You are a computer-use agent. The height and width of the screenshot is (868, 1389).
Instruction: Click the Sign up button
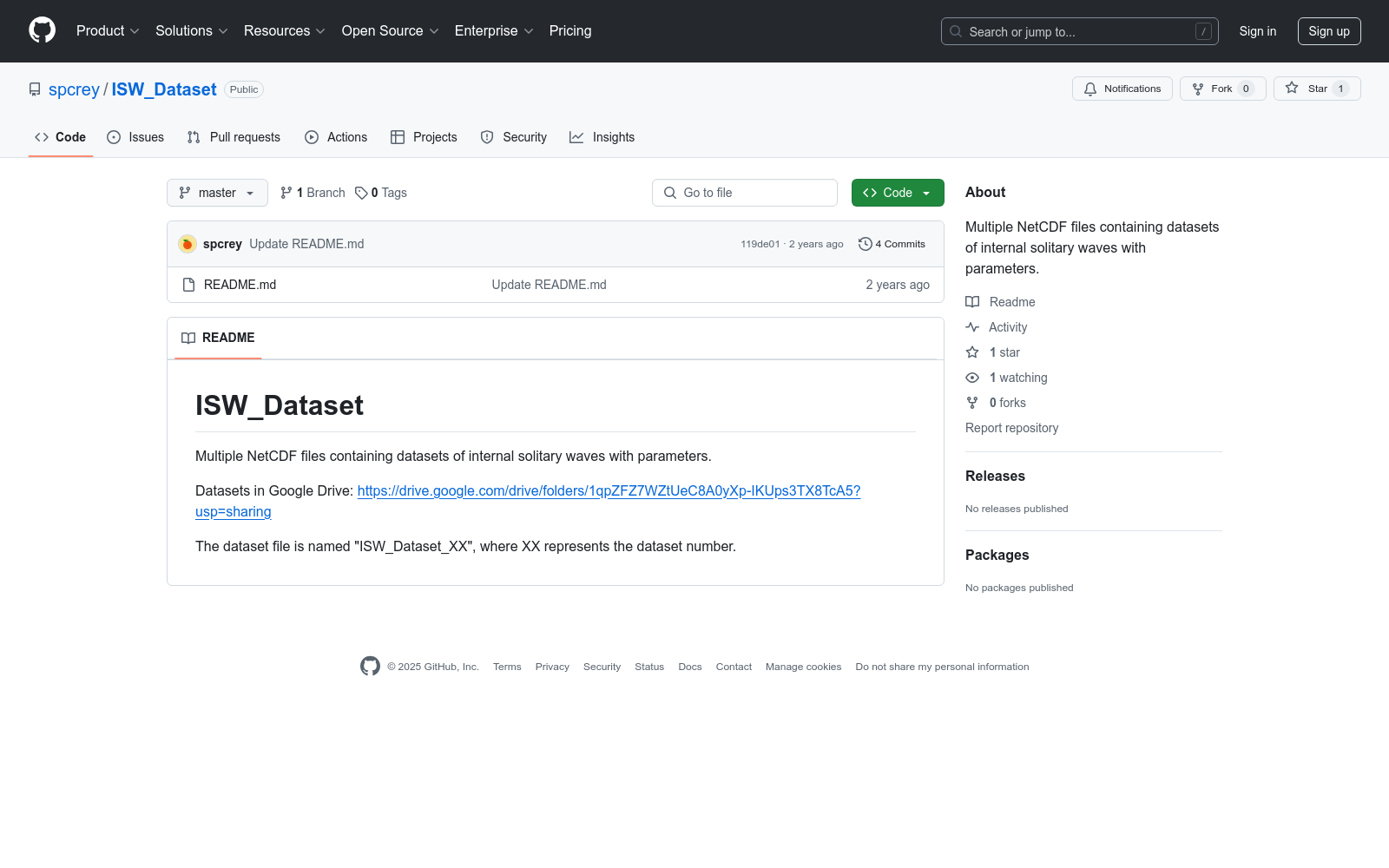click(x=1329, y=31)
